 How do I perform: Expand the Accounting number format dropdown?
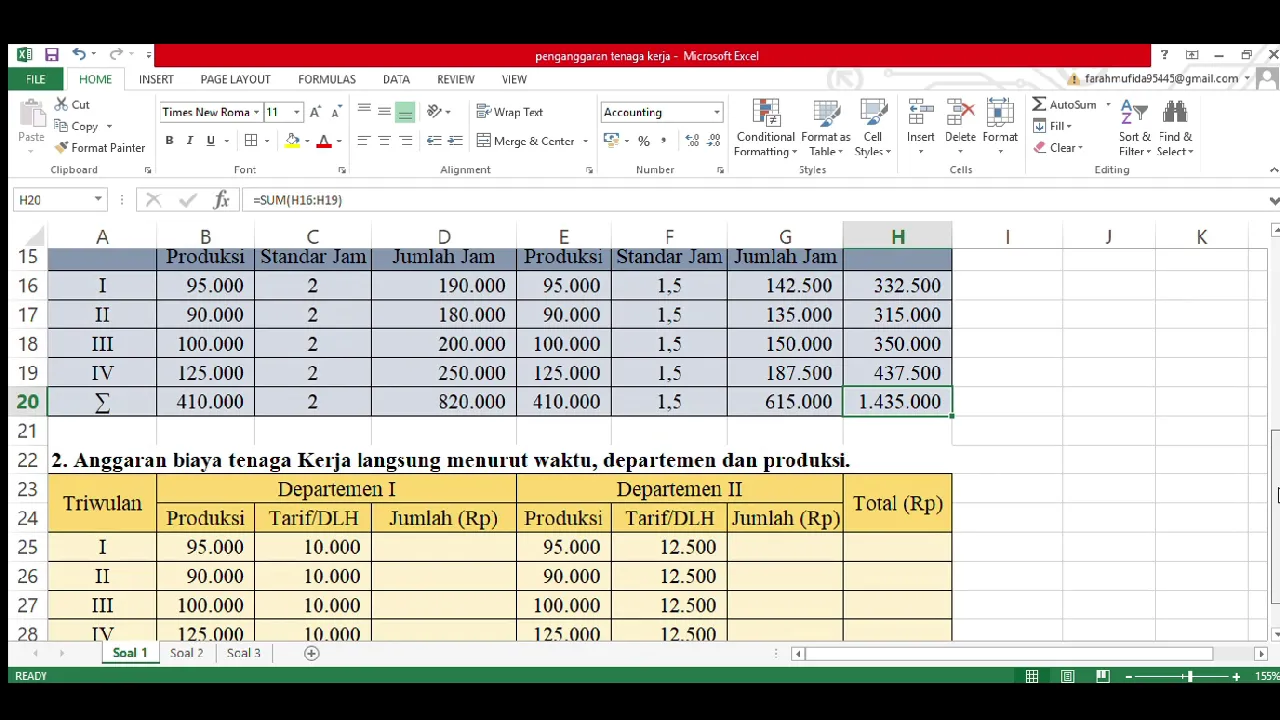click(x=716, y=112)
